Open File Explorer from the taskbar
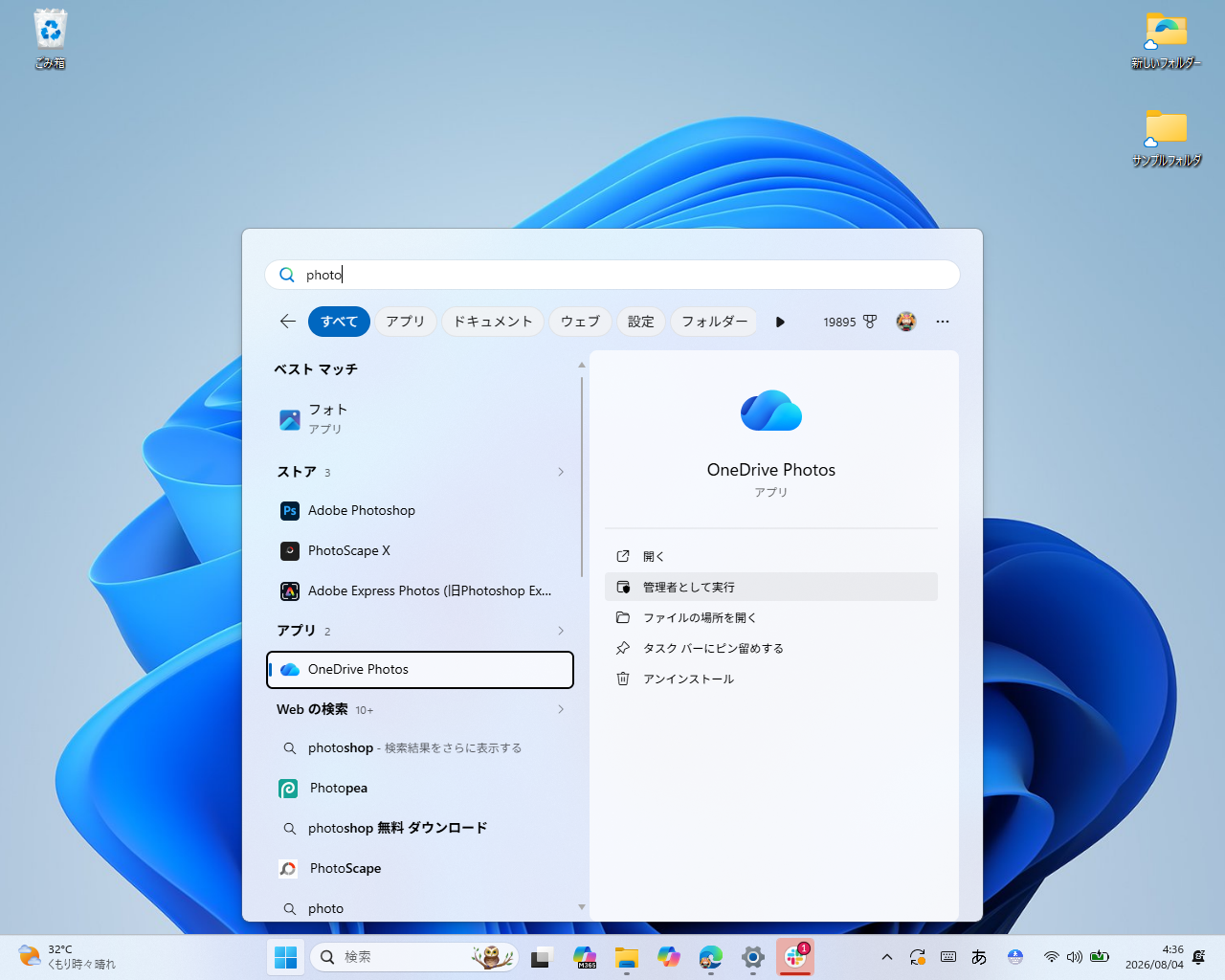The height and width of the screenshot is (980, 1225). (x=627, y=957)
